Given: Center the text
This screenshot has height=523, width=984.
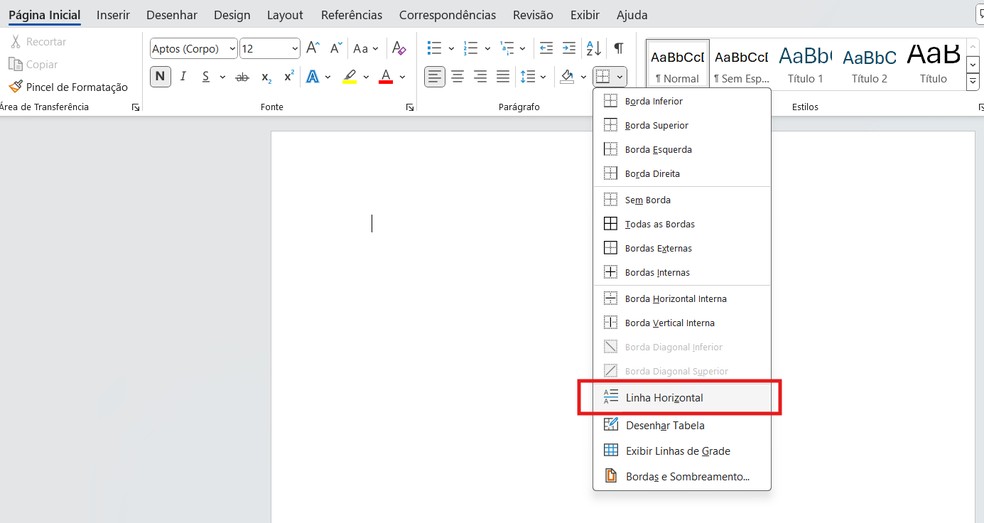Looking at the screenshot, I should (457, 77).
